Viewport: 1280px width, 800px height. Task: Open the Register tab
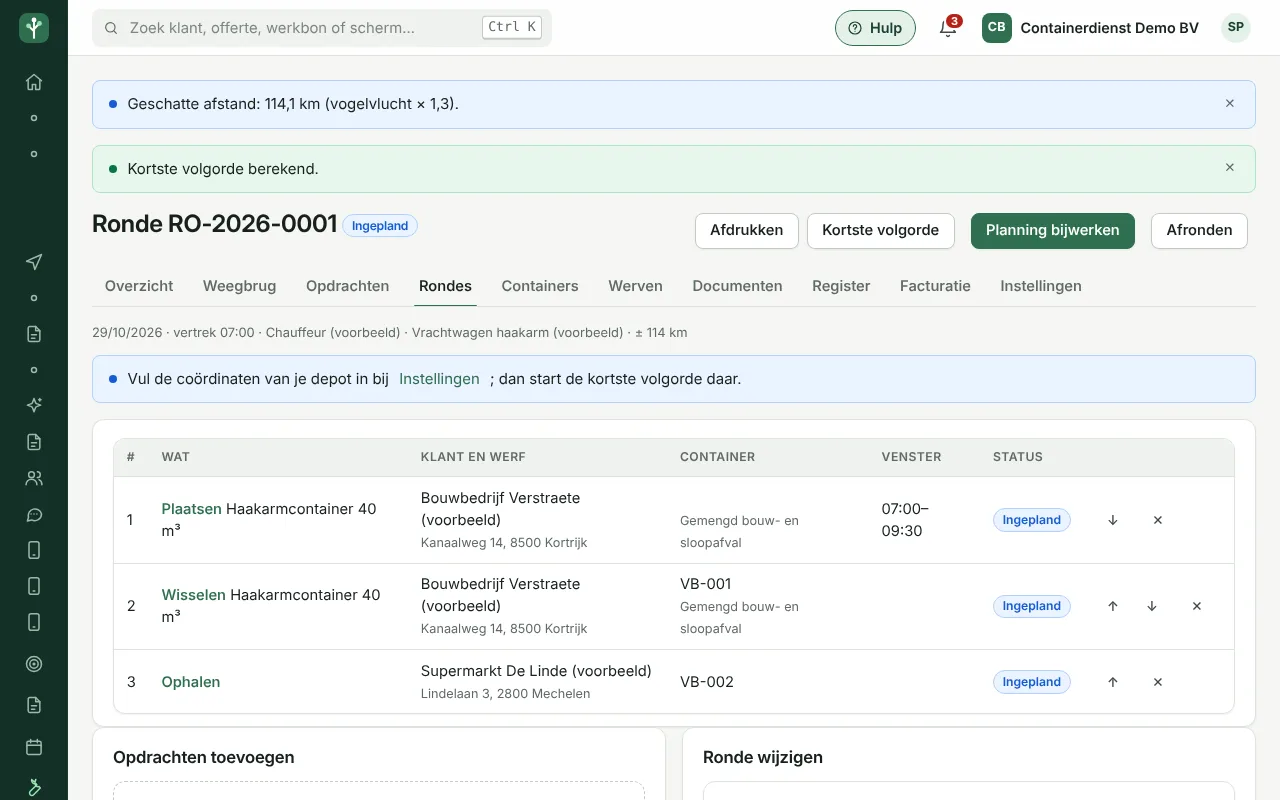(x=841, y=286)
